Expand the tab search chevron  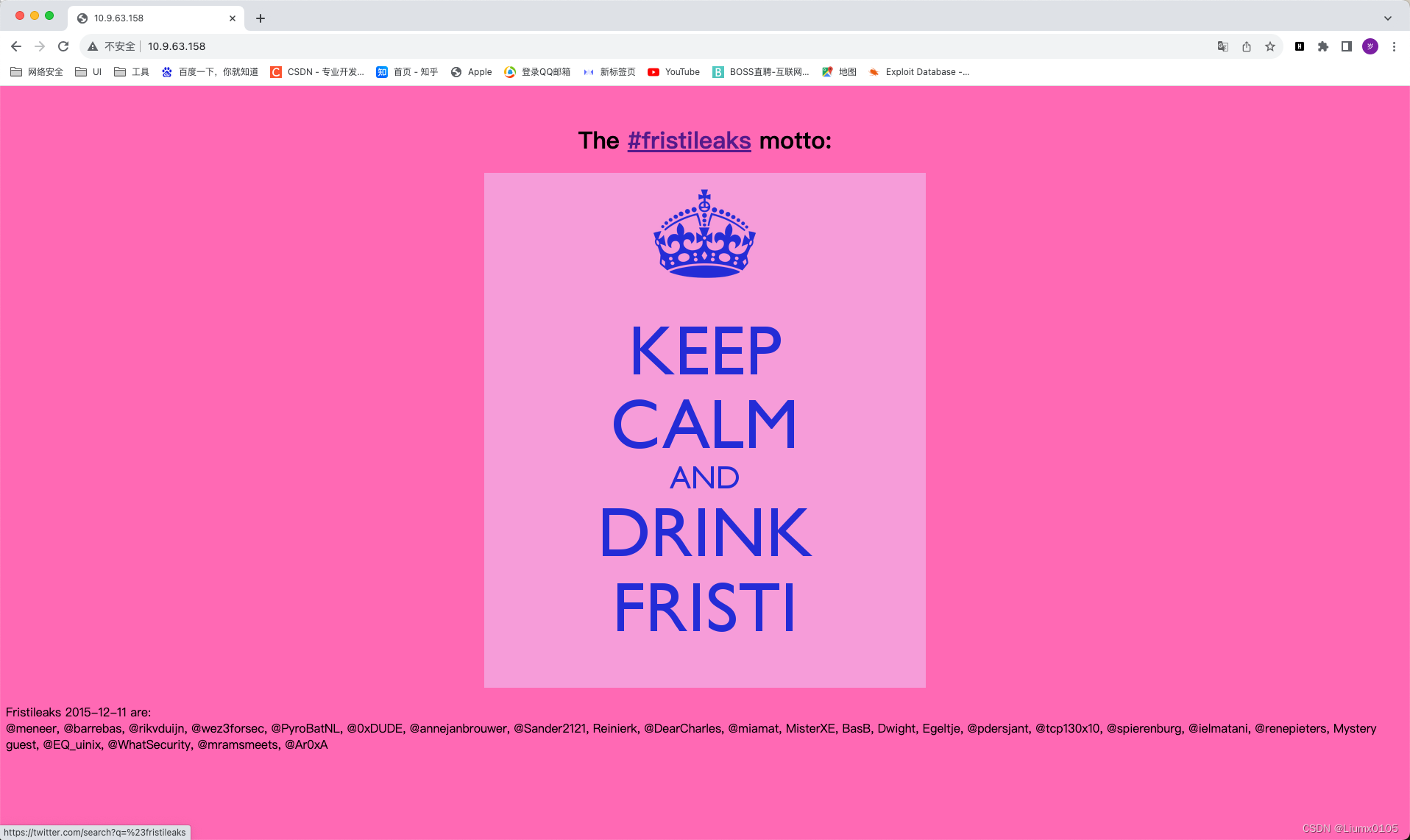pyautogui.click(x=1388, y=18)
